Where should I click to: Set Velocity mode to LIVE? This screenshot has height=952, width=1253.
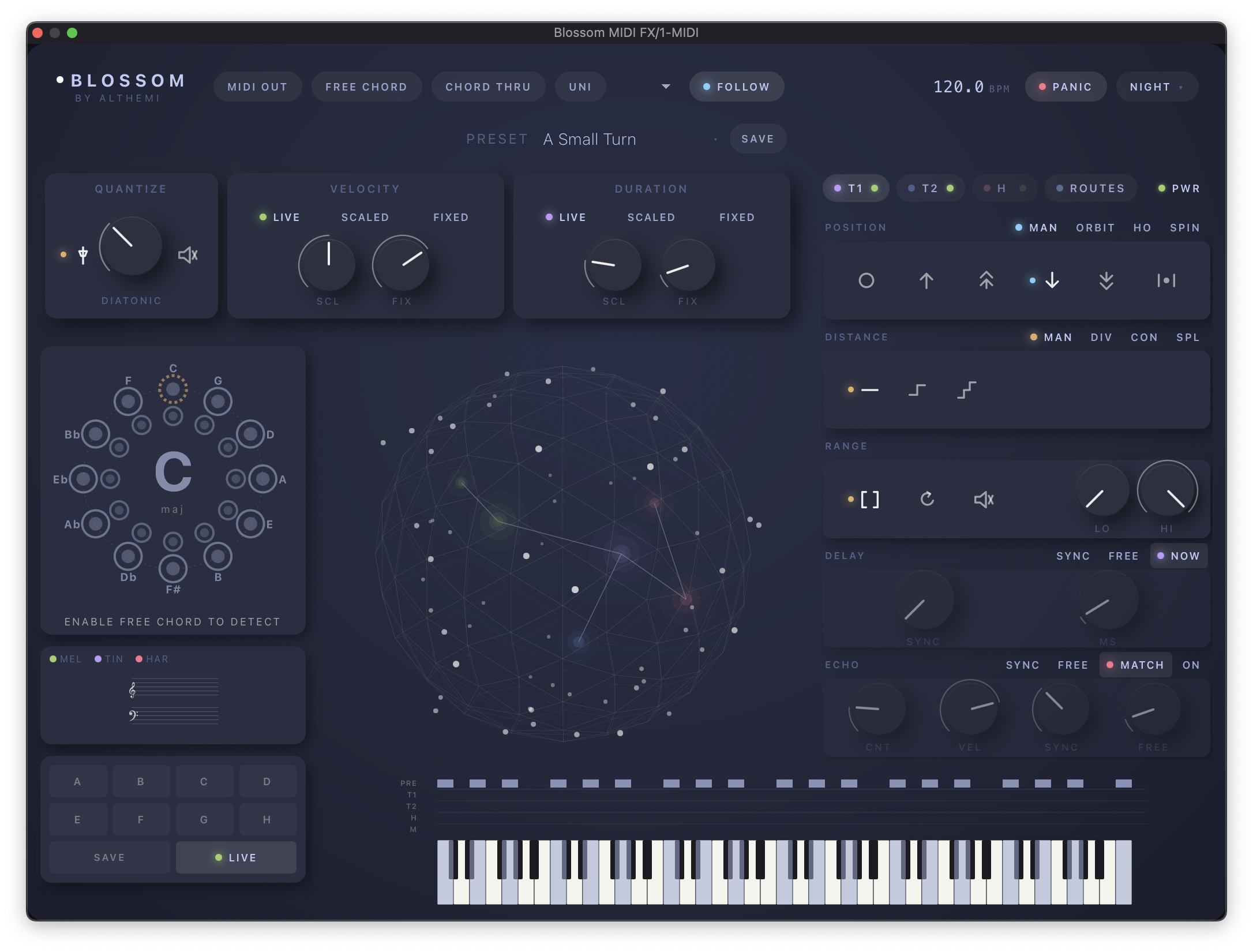[280, 218]
